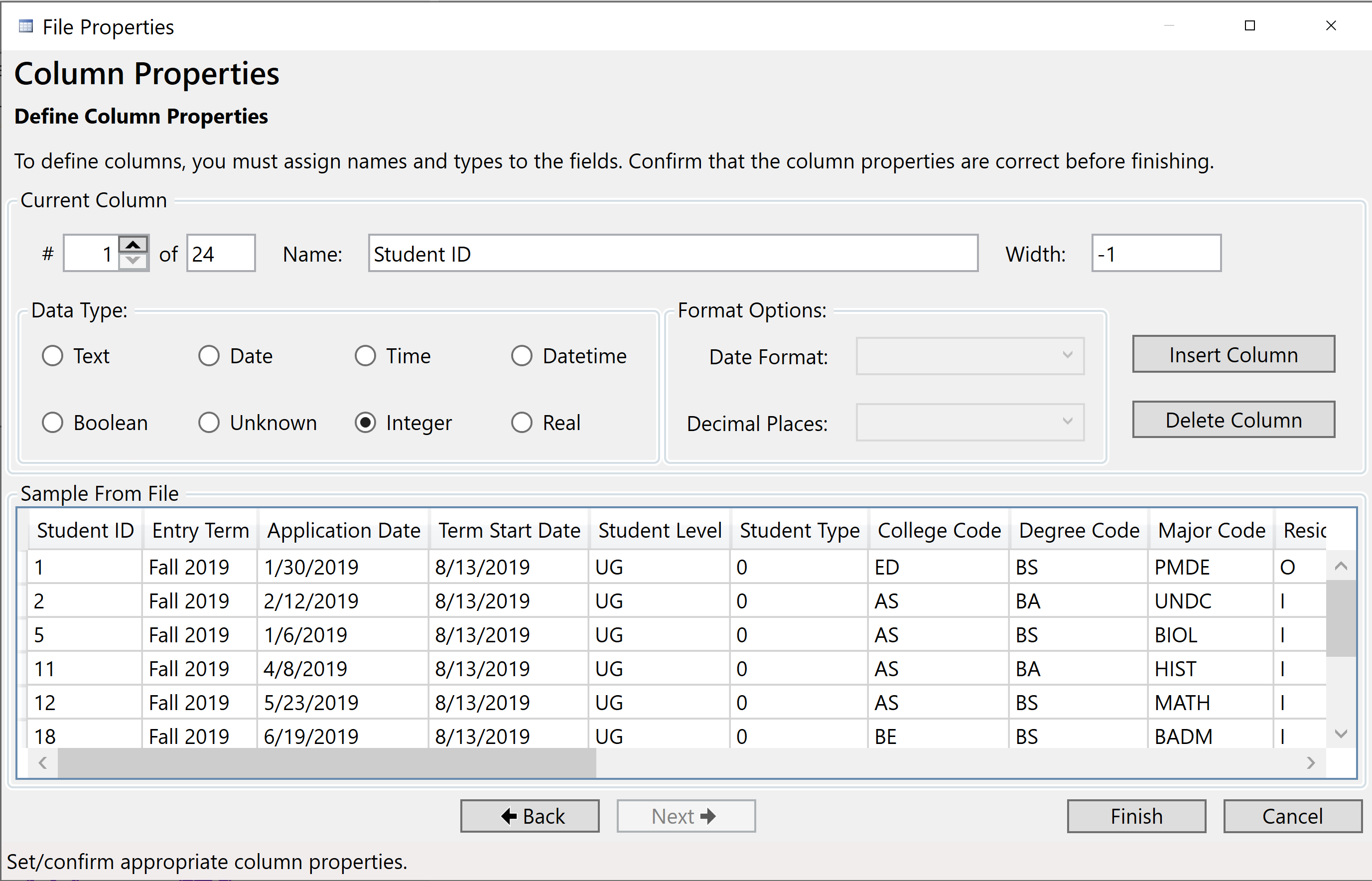1372x881 pixels.
Task: Go back to the previous wizard step
Action: (x=530, y=816)
